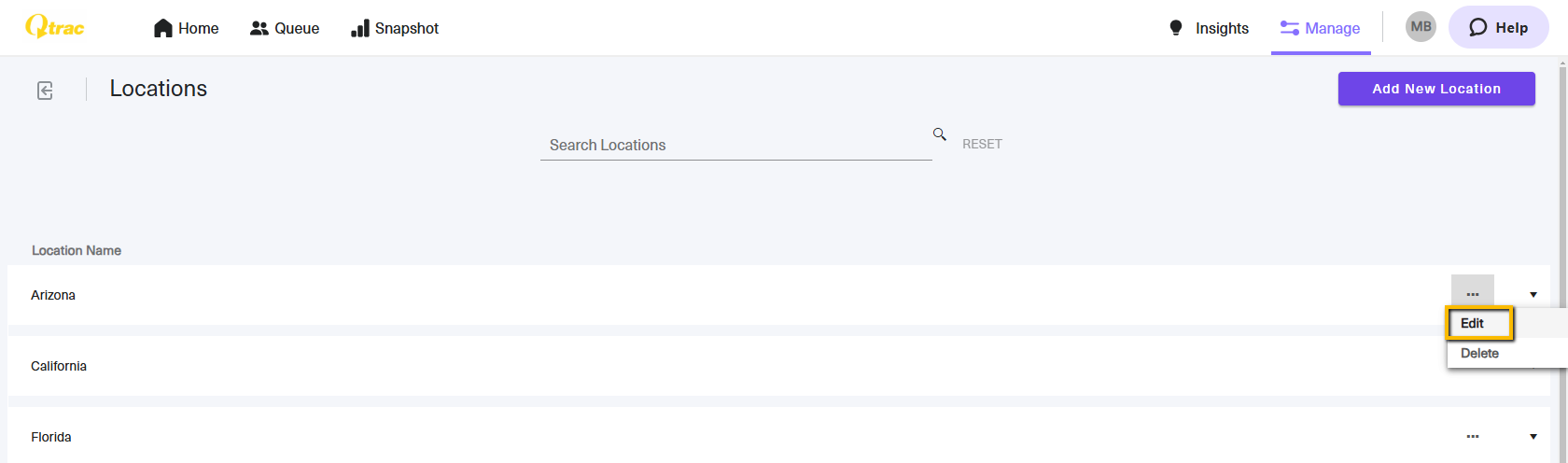
Task: Click the back arrow icon beside Locations
Action: 45,90
